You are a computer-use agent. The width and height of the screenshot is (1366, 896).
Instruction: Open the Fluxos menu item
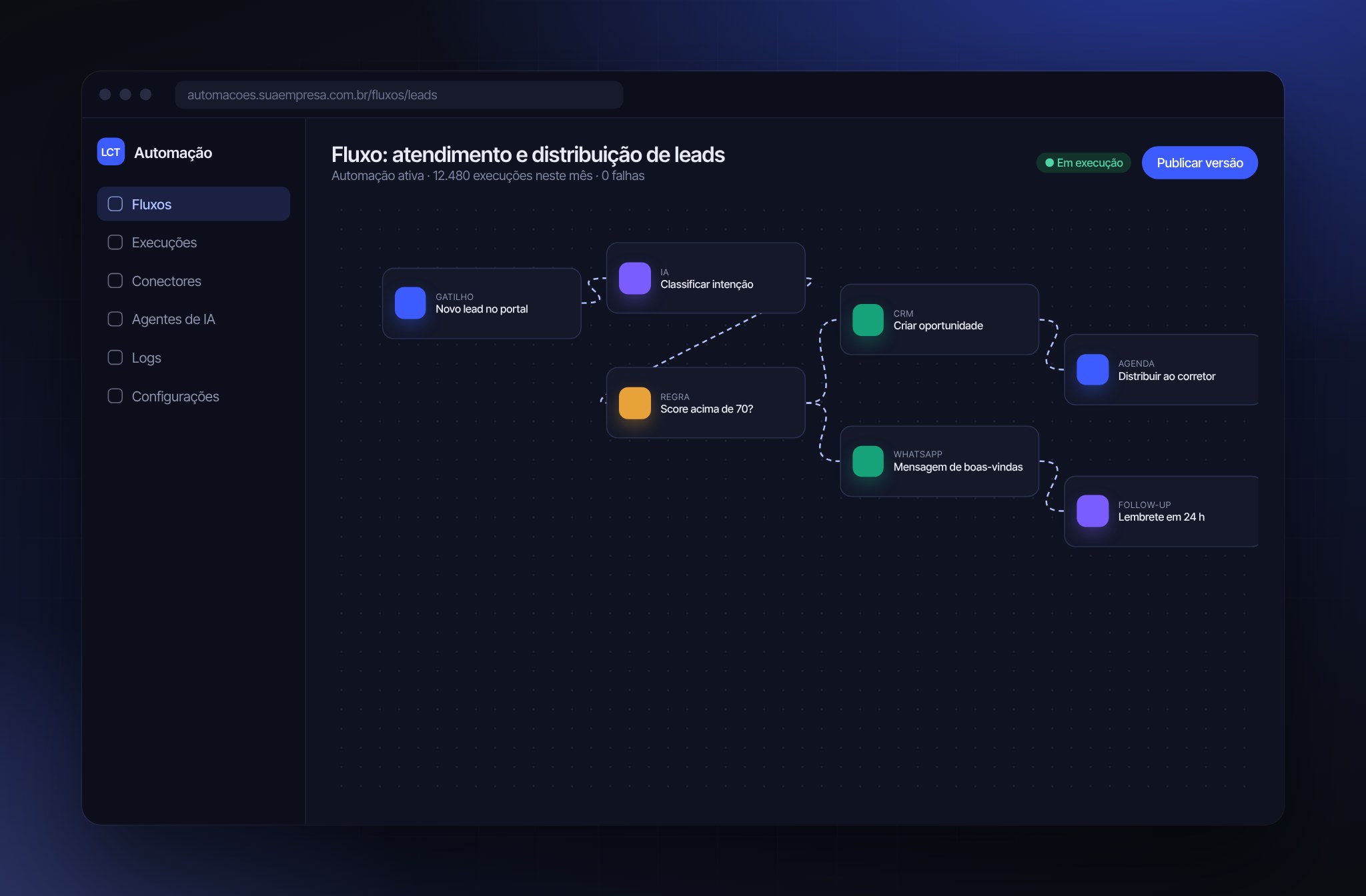tap(193, 204)
